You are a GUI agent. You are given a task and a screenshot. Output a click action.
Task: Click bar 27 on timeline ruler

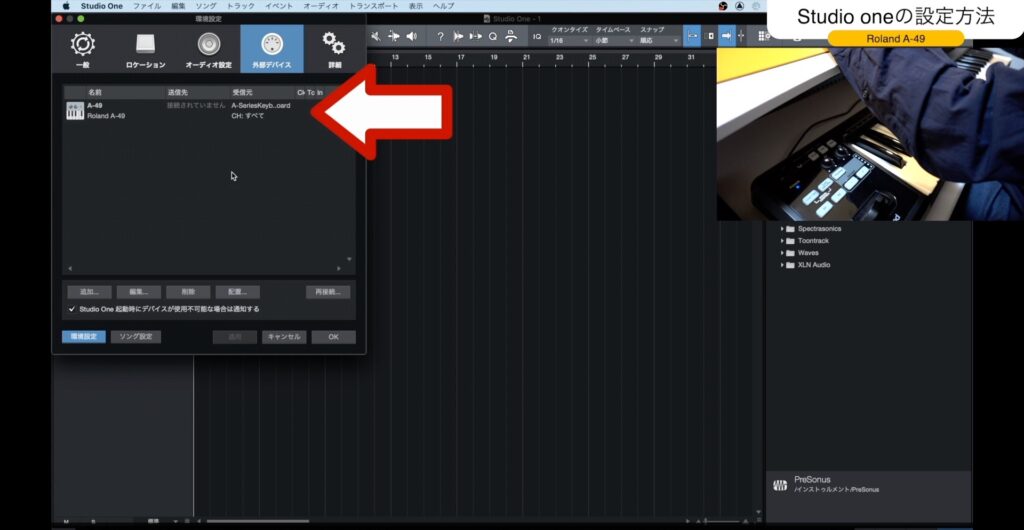pyautogui.click(x=625, y=57)
